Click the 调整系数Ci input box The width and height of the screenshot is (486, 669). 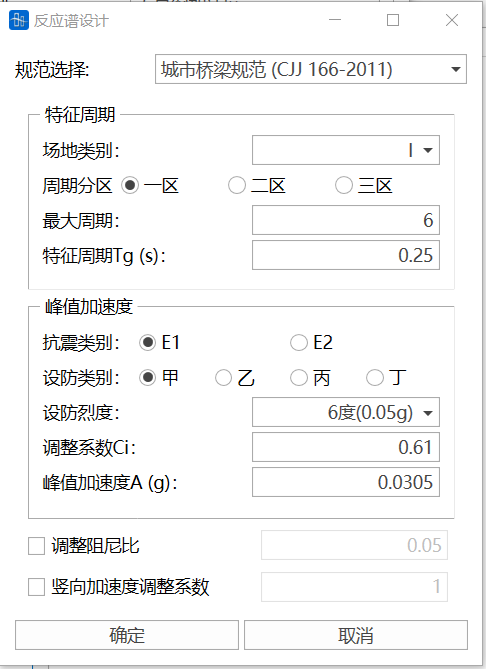point(346,447)
